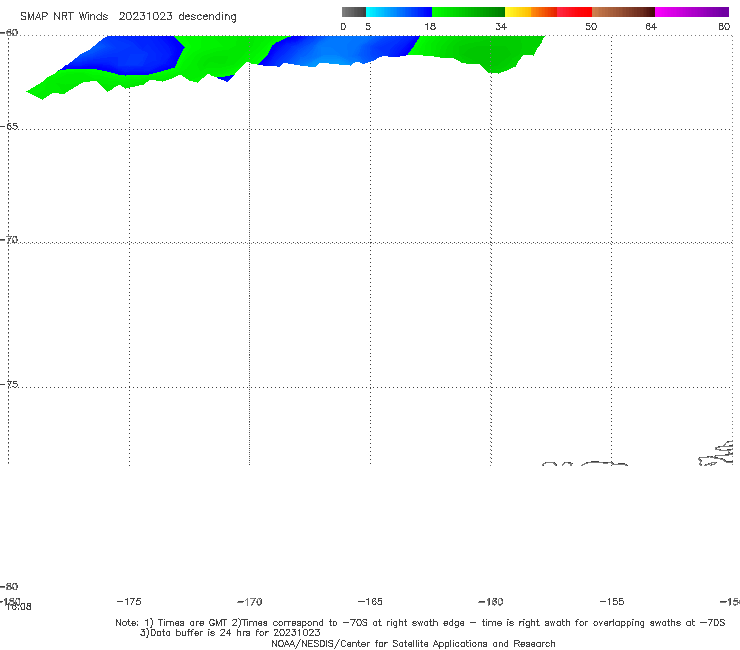Click the coastline outline at the bottom right
Image resolution: width=740 pixels, height=650 pixels.
point(716,454)
